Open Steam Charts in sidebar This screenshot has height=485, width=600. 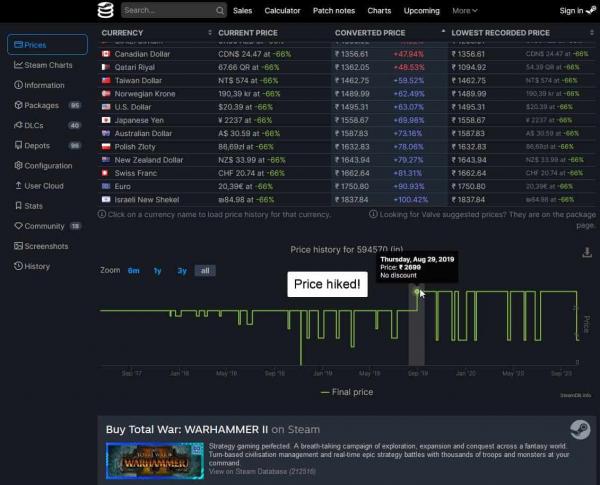(x=48, y=65)
